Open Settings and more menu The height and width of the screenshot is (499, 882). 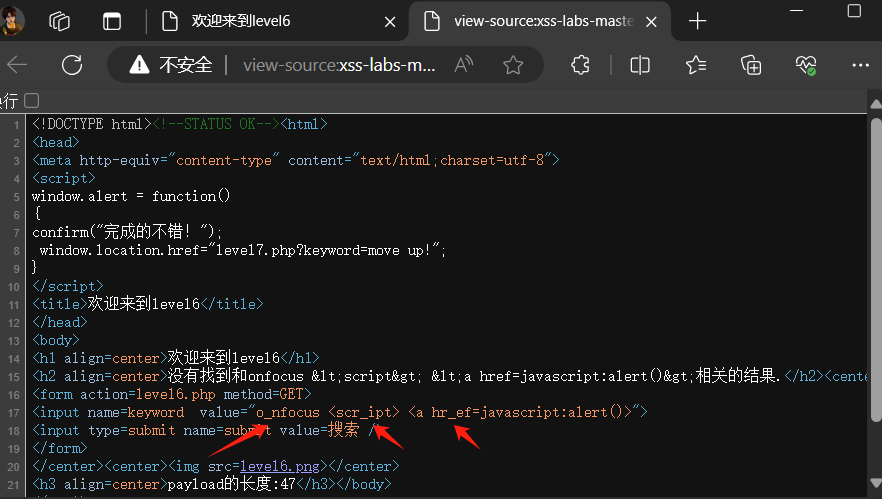point(860,65)
